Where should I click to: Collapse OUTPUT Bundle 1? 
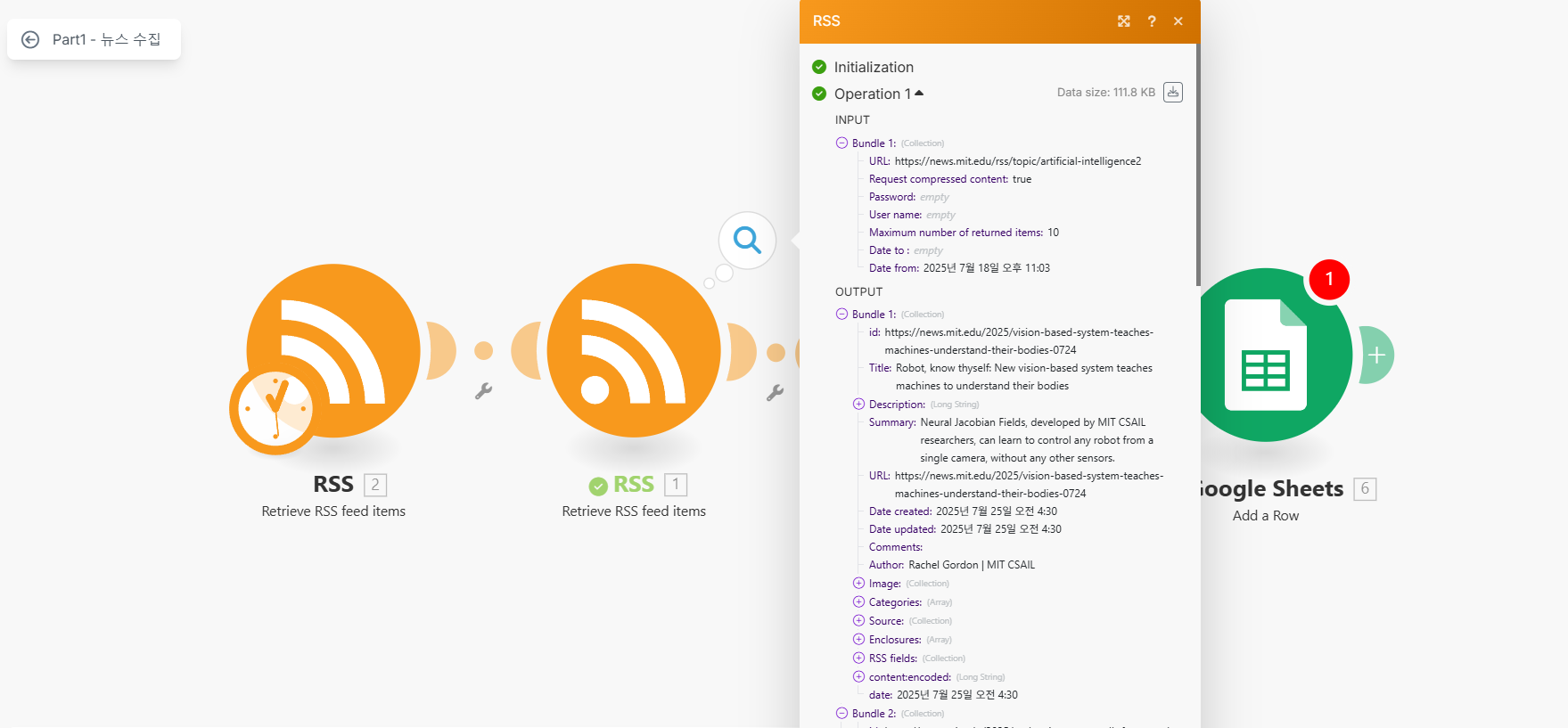tap(841, 314)
